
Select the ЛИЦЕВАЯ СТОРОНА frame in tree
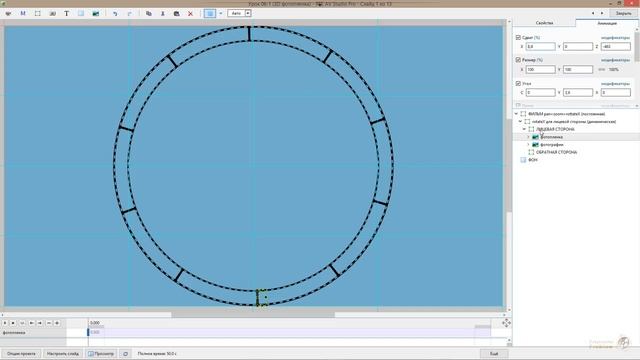[x=555, y=129]
